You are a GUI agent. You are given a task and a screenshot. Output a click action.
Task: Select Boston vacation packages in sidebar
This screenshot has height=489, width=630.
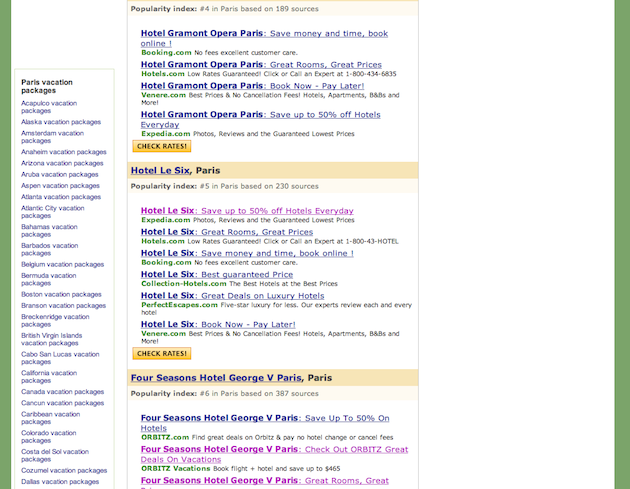61,294
